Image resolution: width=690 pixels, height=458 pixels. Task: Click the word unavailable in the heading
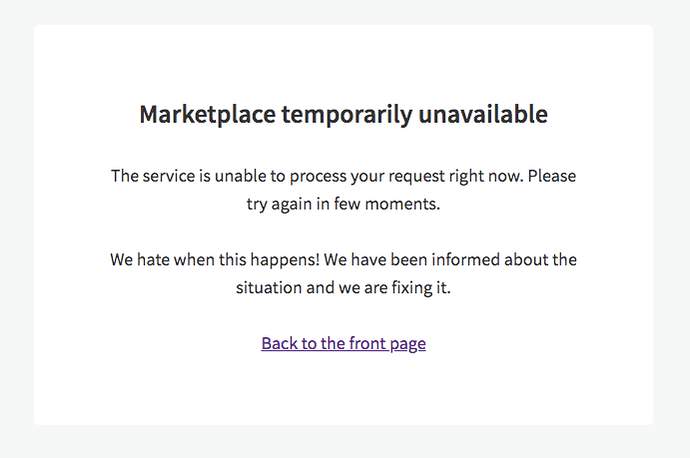(483, 114)
